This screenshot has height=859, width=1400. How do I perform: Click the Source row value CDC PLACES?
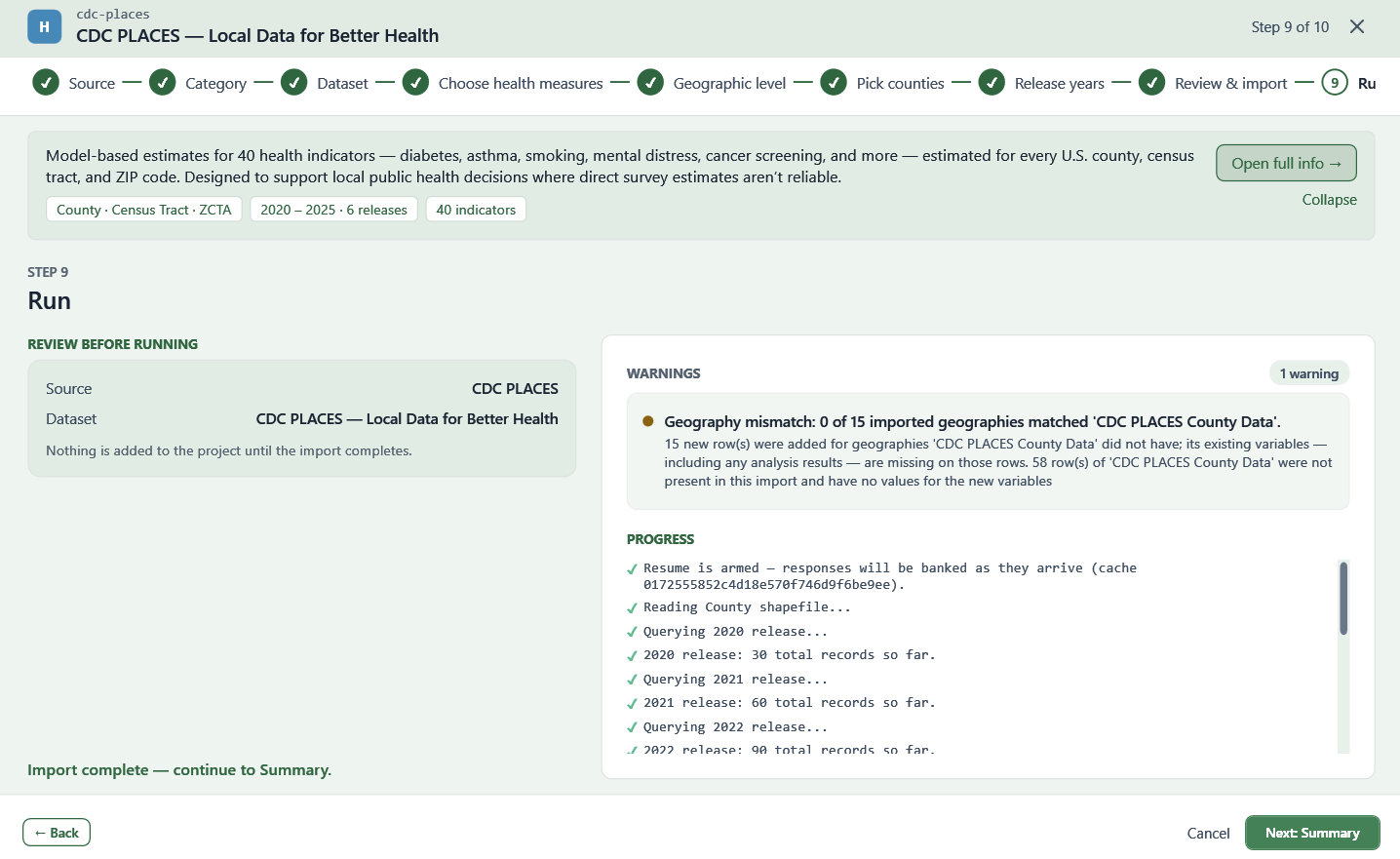click(515, 389)
